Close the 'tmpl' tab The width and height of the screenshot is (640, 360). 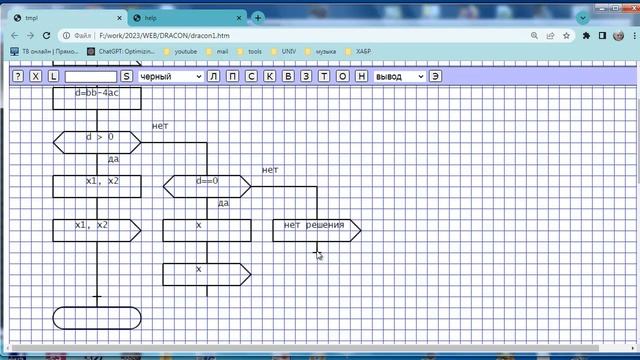coord(119,18)
